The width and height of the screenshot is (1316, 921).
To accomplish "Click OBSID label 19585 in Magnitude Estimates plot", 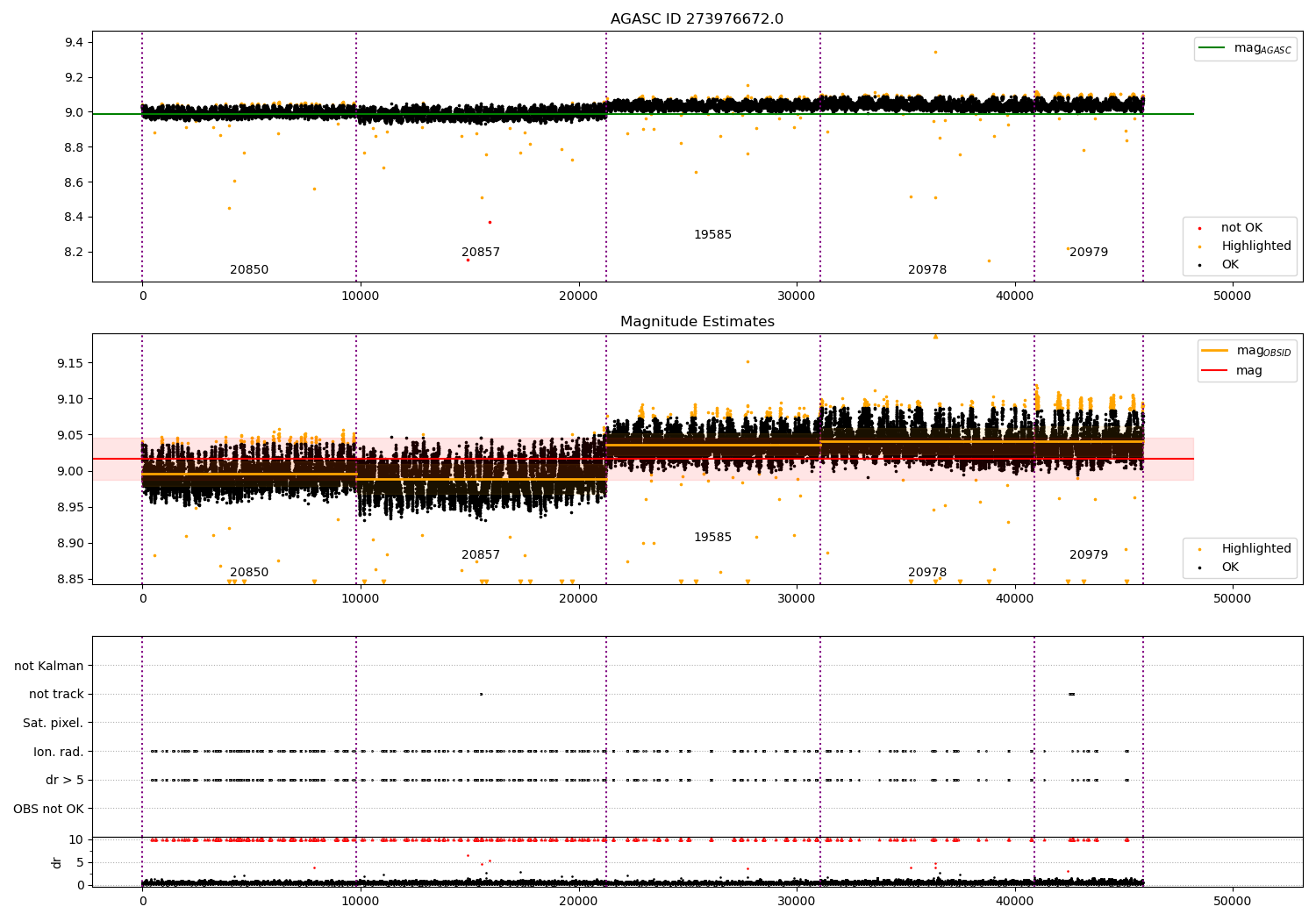I will click(712, 538).
